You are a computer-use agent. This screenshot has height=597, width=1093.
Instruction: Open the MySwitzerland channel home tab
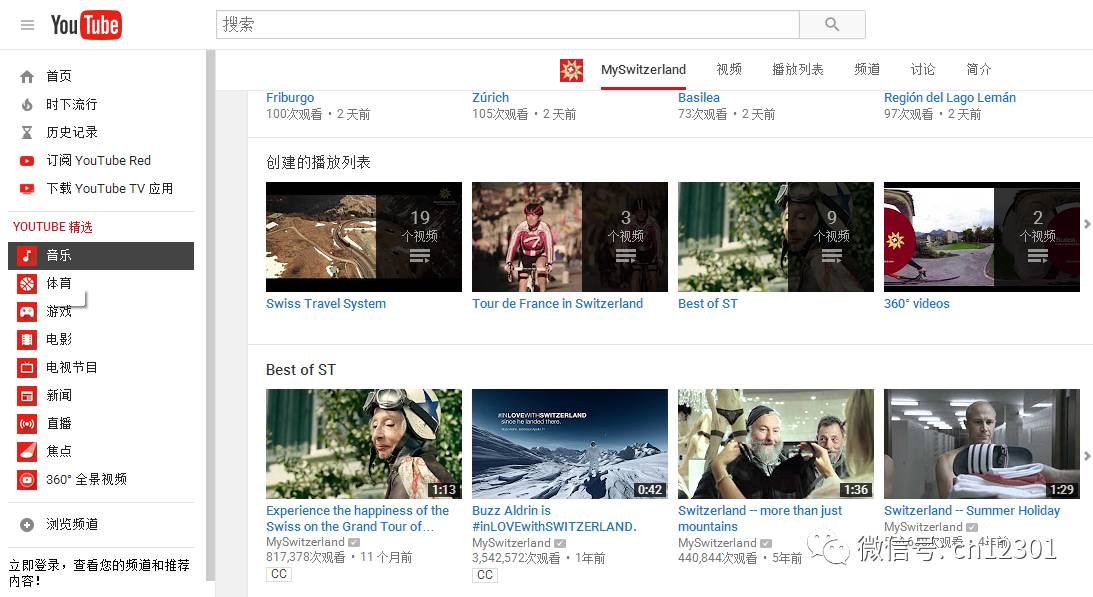pos(643,70)
